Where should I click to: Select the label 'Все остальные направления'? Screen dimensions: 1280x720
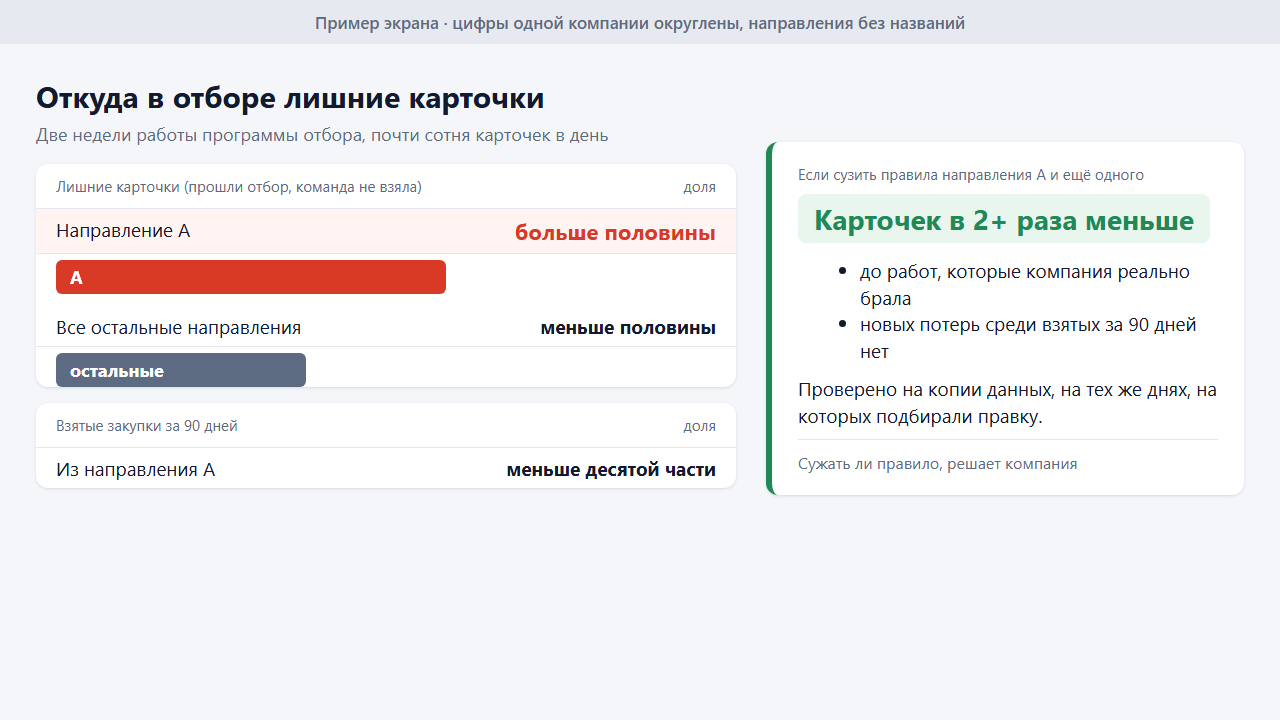coord(178,328)
